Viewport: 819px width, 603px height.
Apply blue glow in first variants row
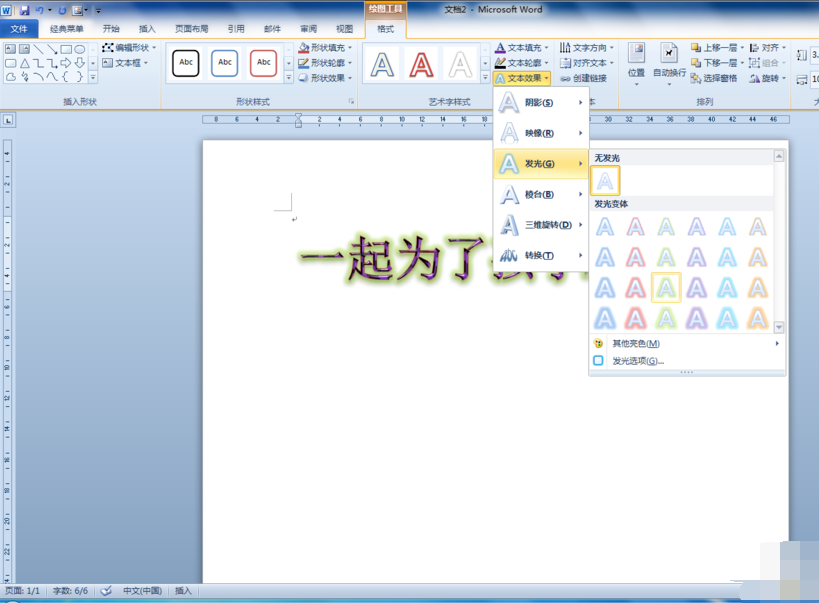click(605, 226)
